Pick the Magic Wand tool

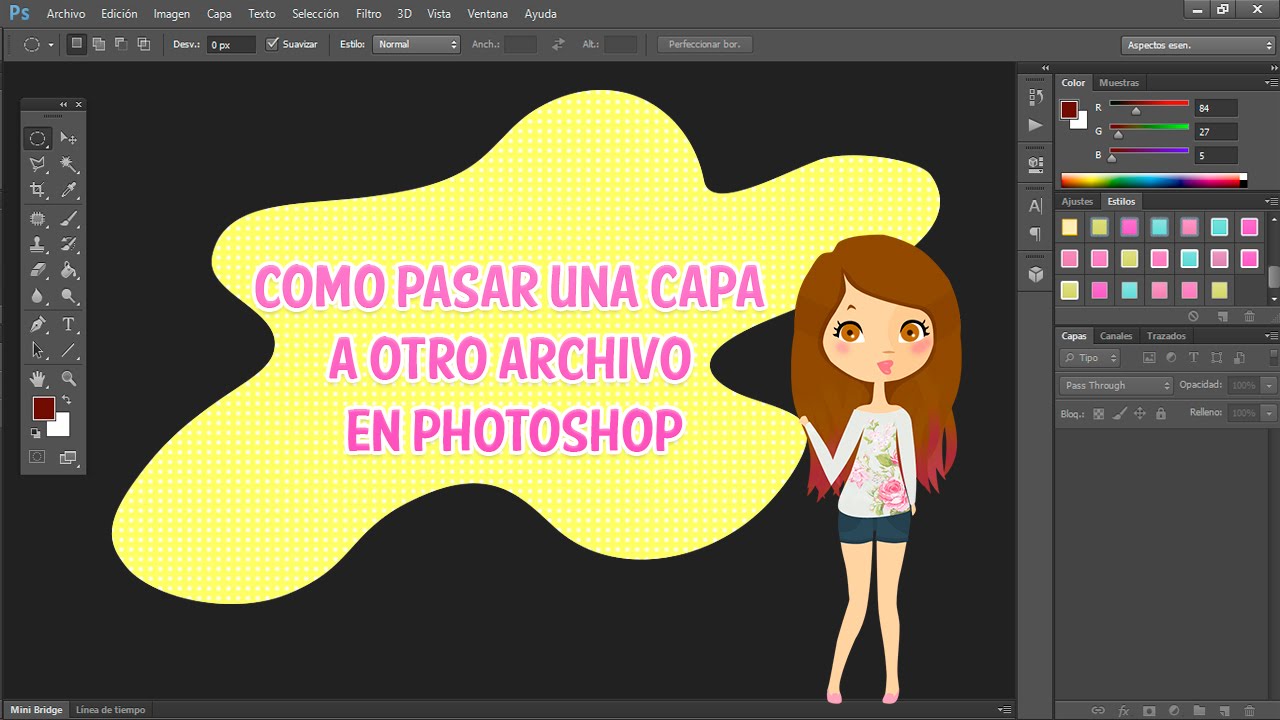(69, 164)
